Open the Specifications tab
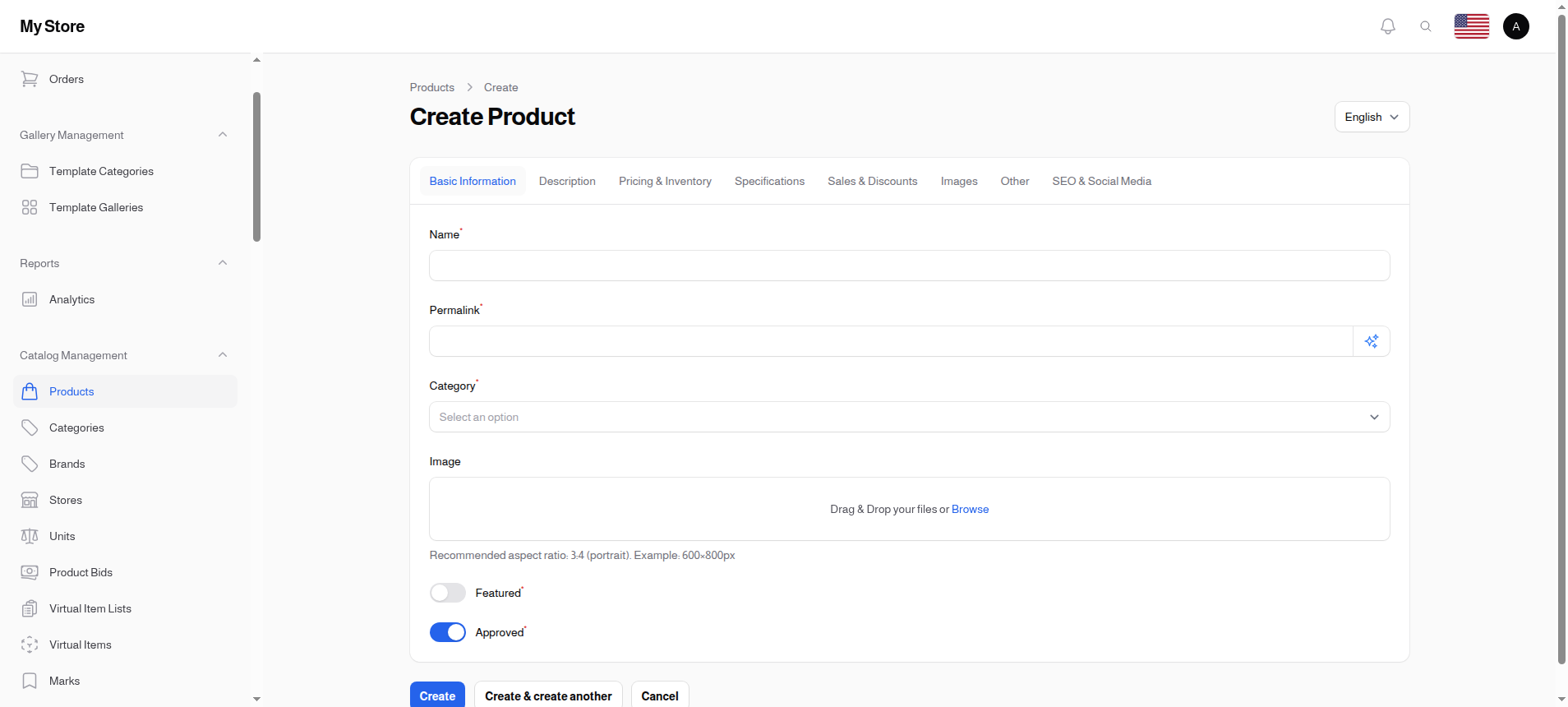This screenshot has height=707, width=1568. click(769, 181)
